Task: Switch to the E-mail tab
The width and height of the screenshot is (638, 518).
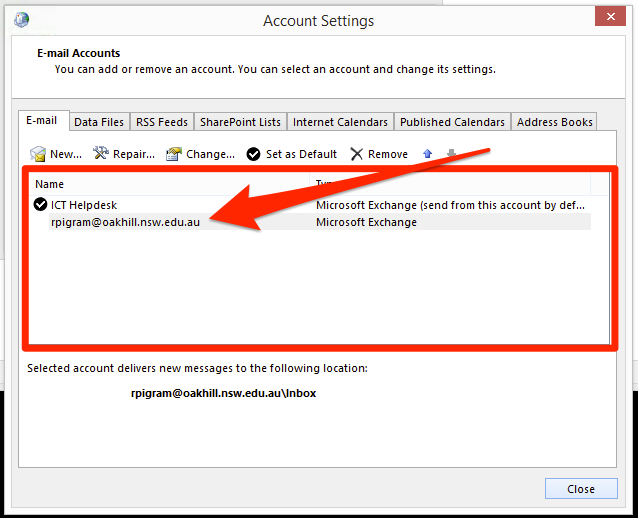Action: click(42, 120)
